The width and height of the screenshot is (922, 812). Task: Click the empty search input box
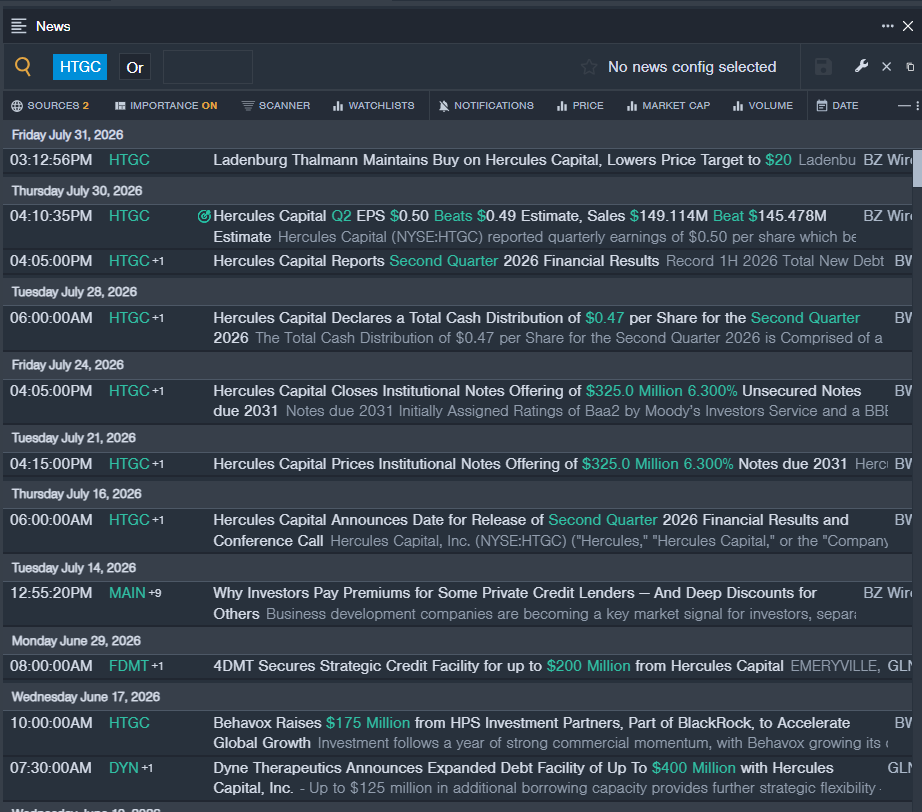208,67
